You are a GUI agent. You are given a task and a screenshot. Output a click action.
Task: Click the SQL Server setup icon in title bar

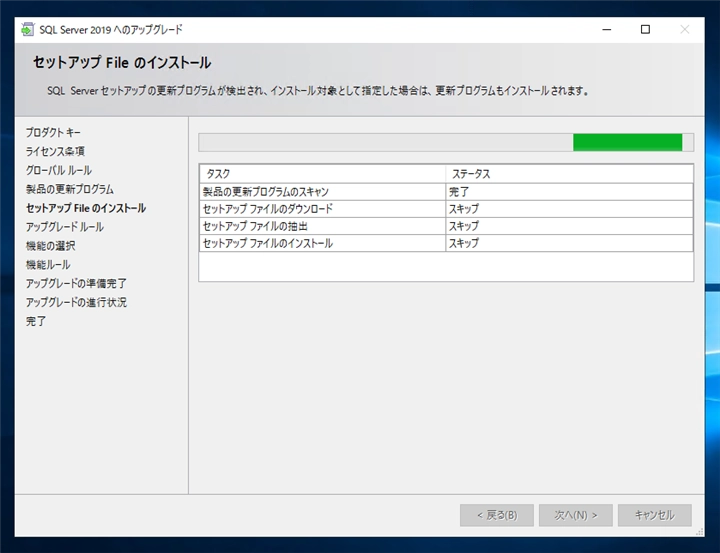(x=28, y=29)
